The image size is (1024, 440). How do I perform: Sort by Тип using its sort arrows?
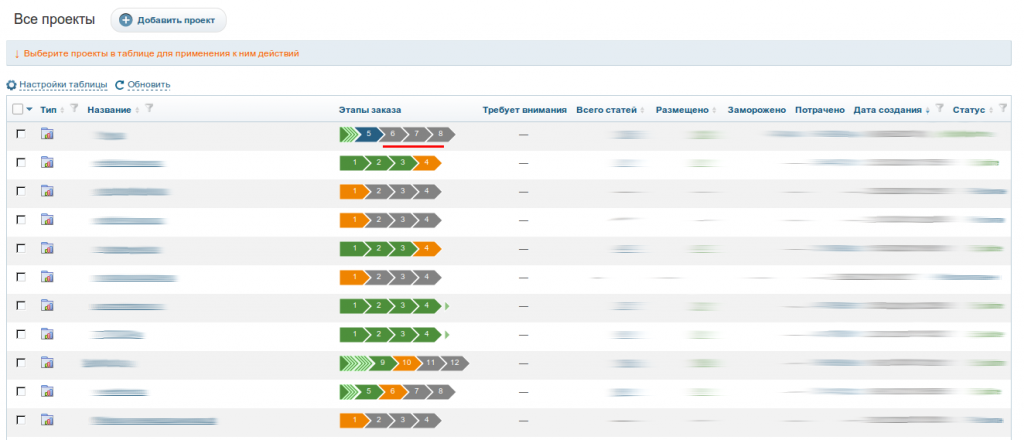point(63,110)
